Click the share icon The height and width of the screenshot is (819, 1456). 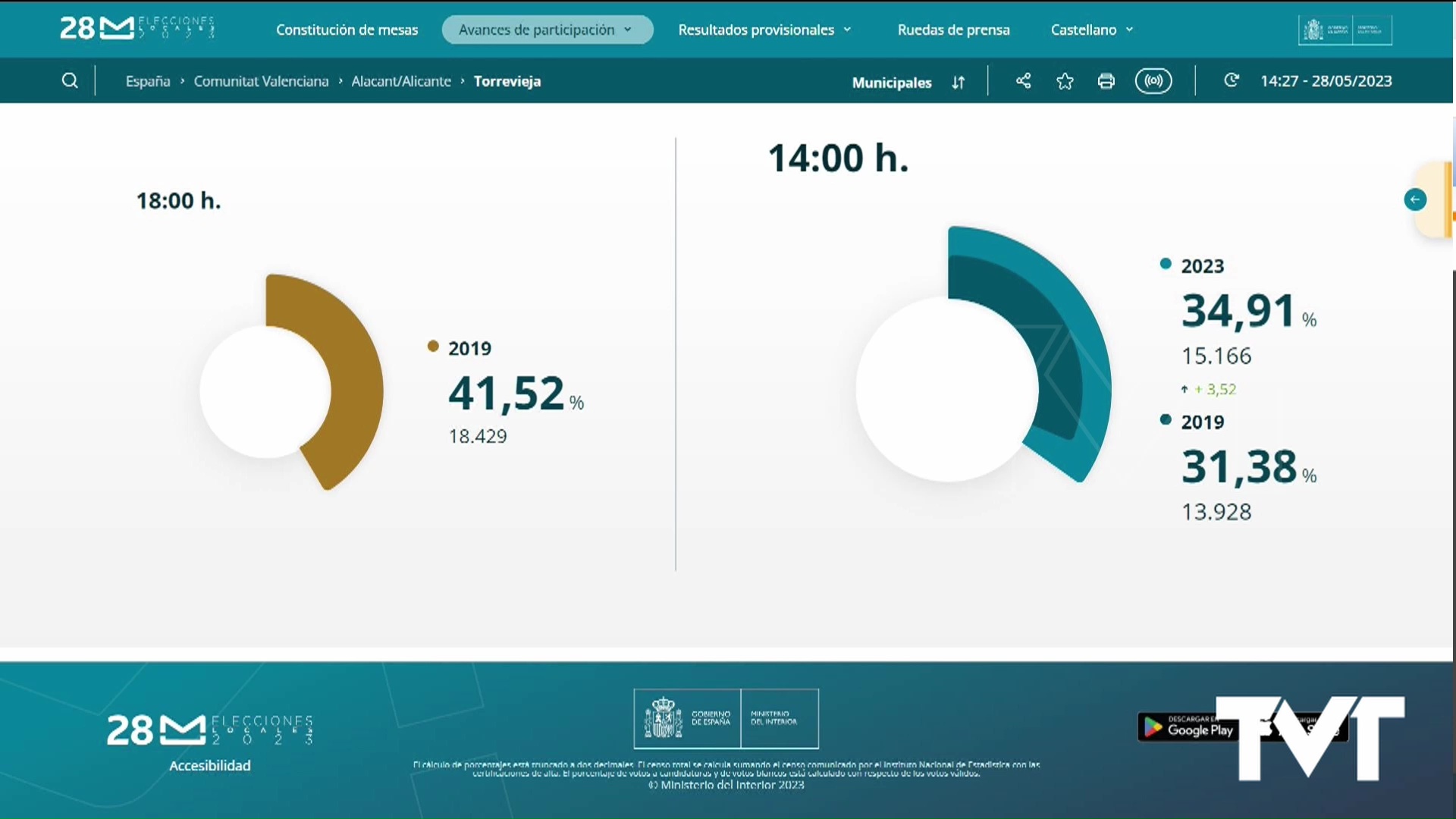tap(1023, 81)
